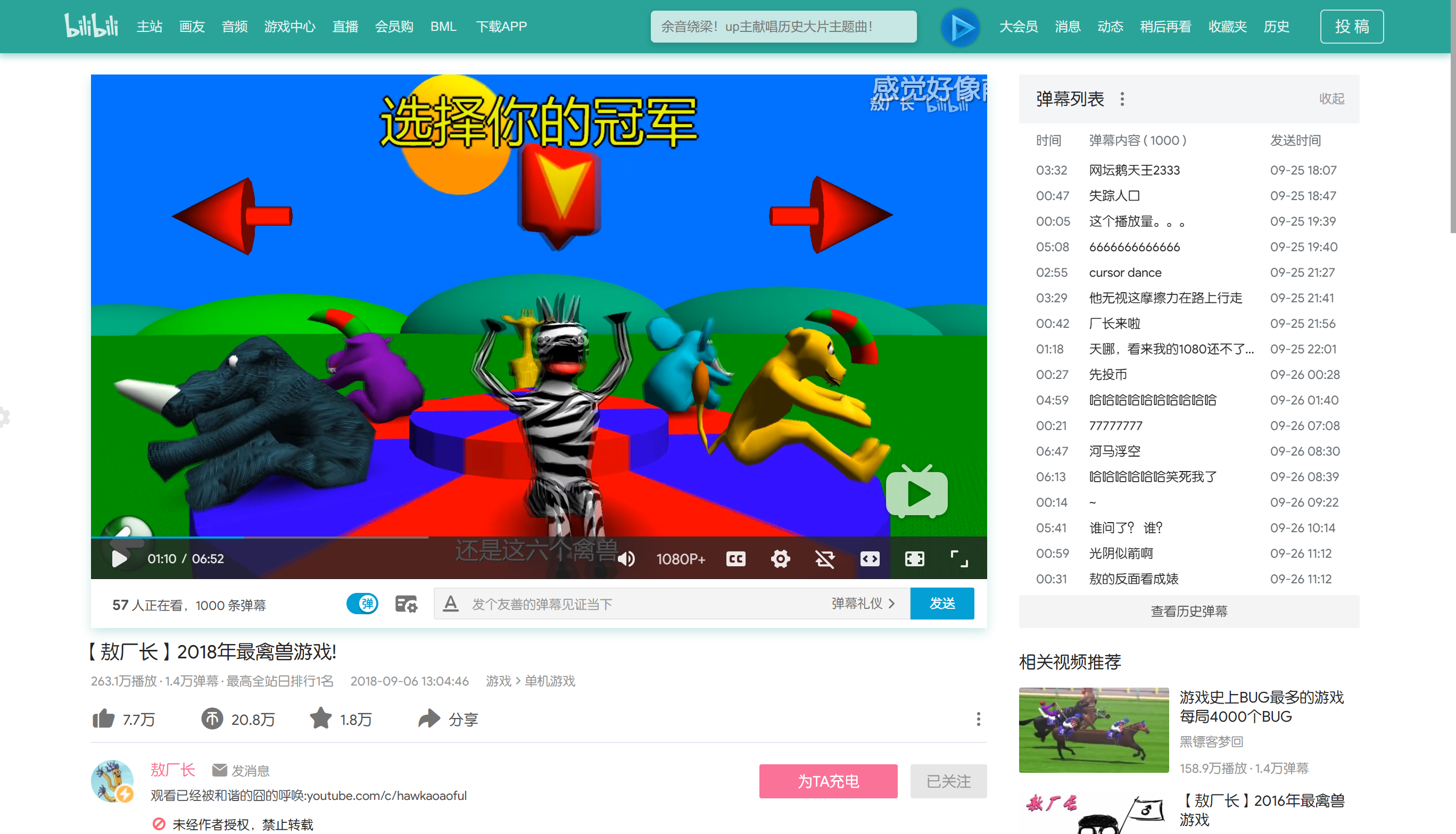Open danmaku display settings icon

click(406, 604)
